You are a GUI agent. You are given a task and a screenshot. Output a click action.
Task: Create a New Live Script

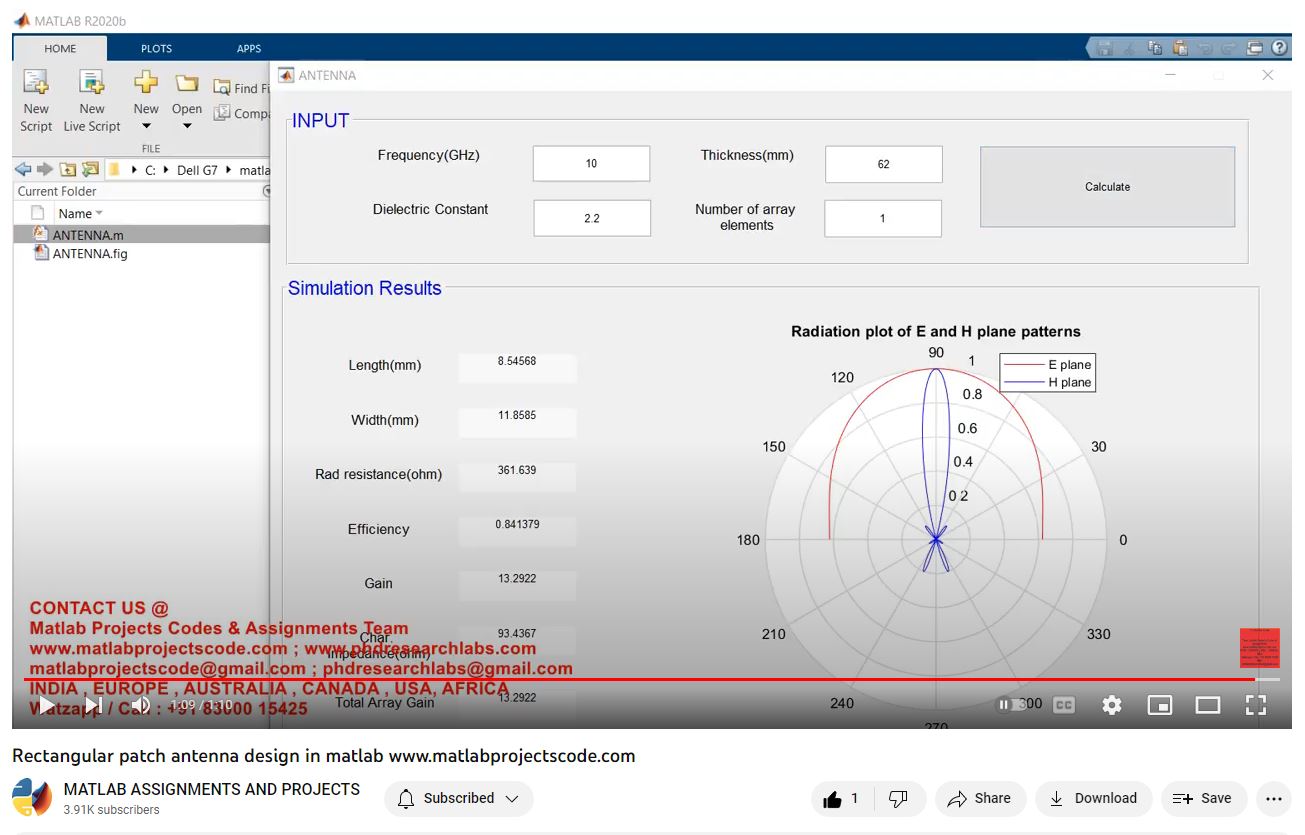point(92,100)
